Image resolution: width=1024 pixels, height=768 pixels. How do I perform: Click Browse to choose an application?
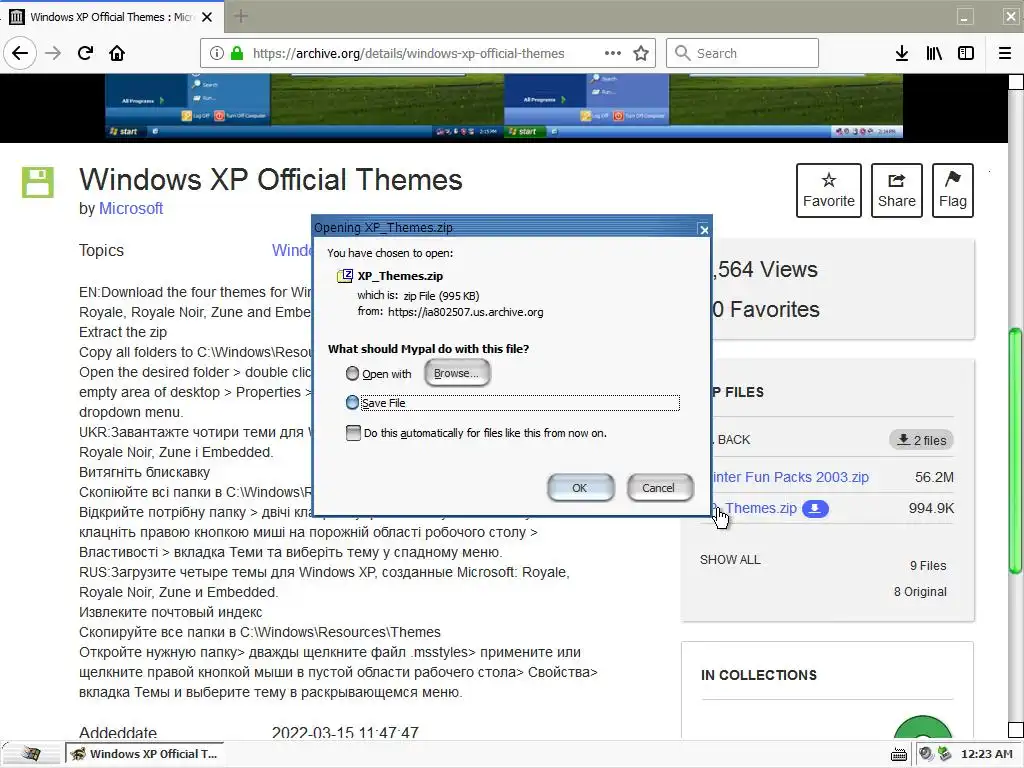point(456,373)
